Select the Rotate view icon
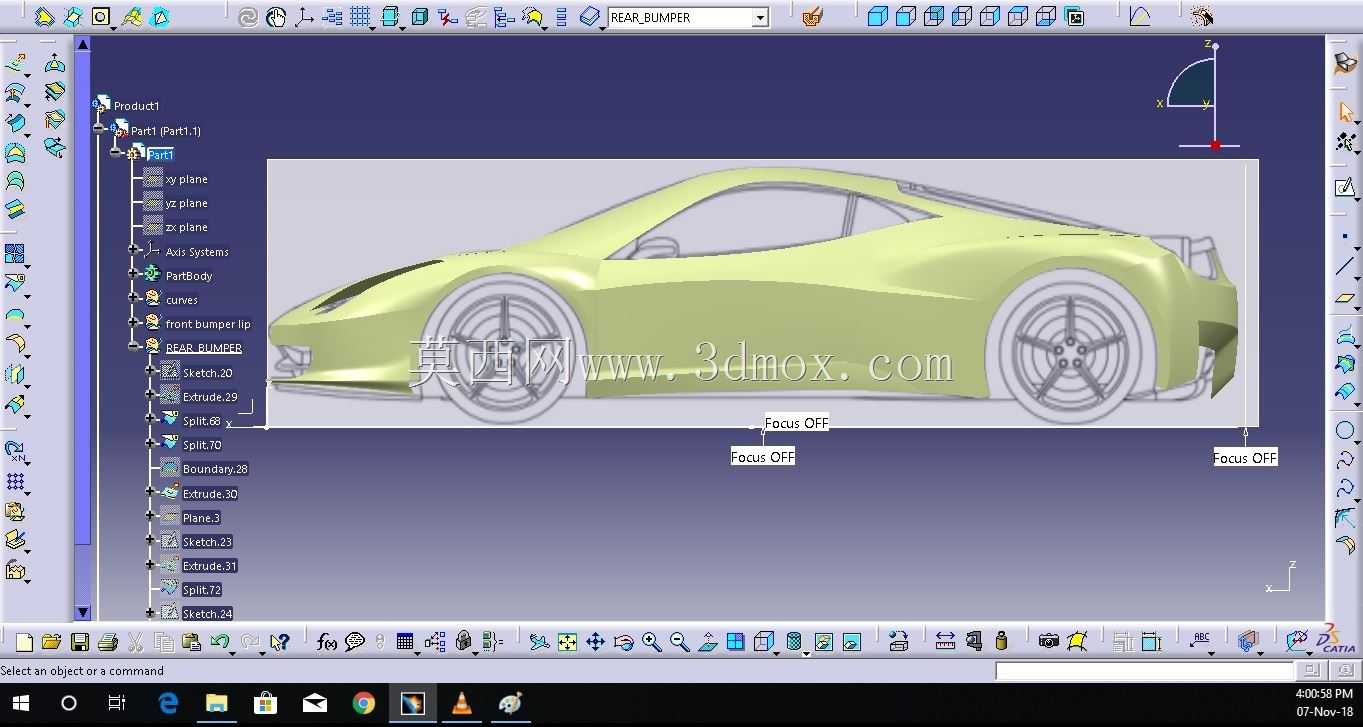1363x727 pixels. click(x=623, y=642)
